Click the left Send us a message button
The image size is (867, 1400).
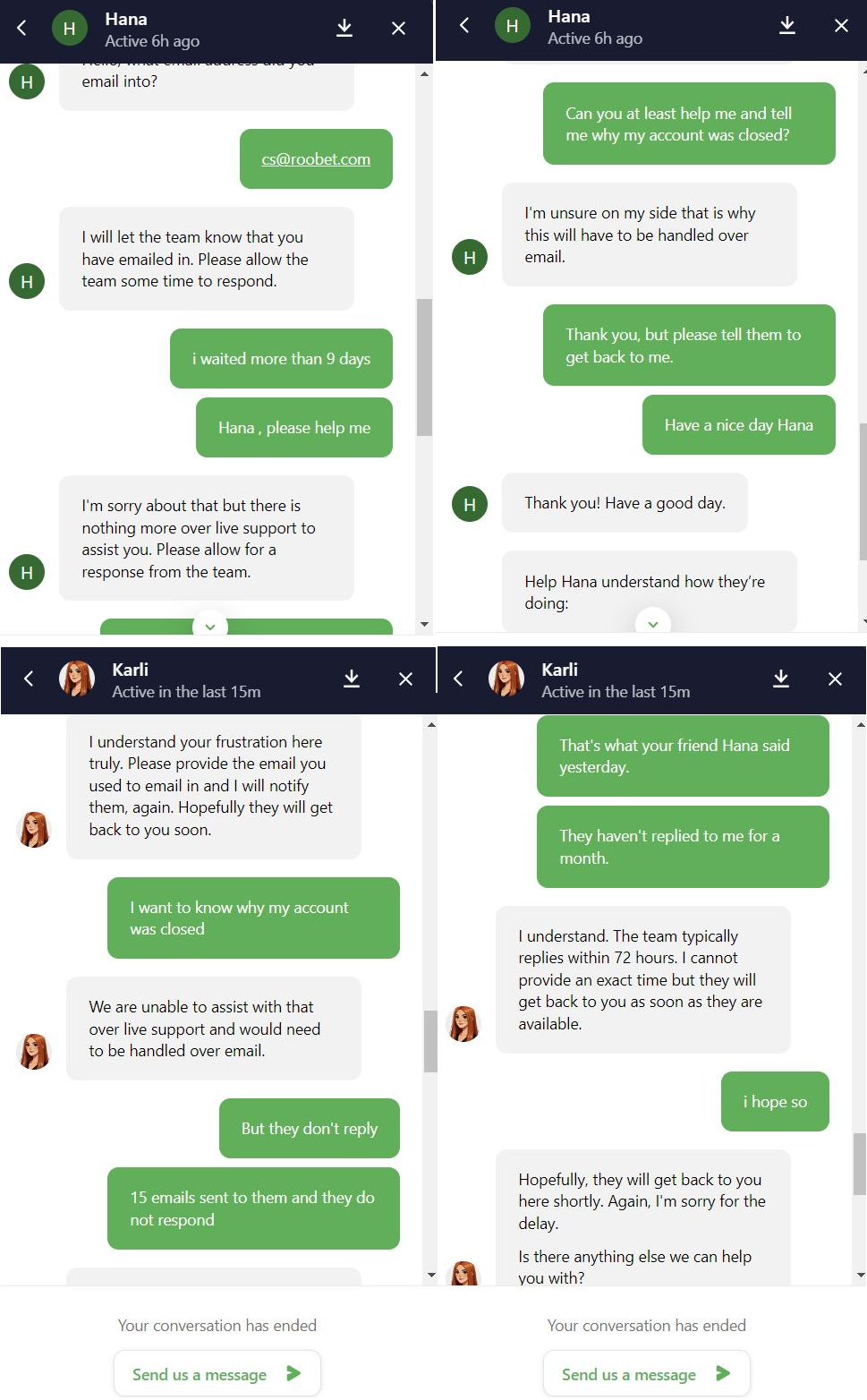tap(217, 1373)
